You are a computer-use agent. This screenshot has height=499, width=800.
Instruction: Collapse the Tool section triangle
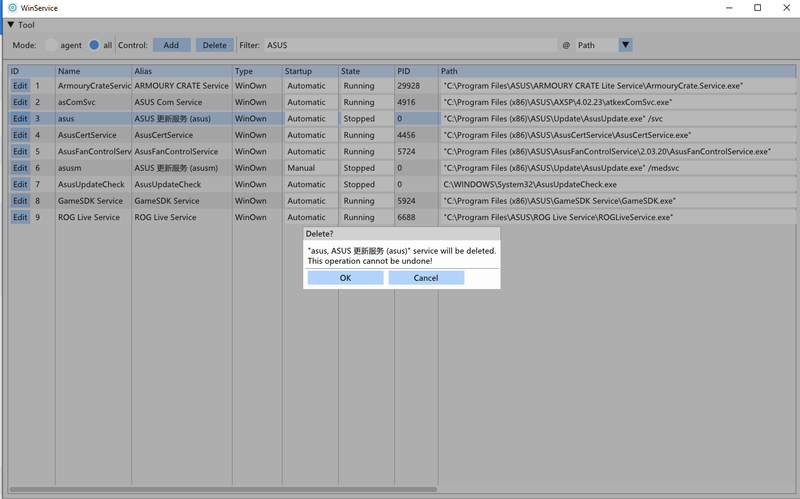(x=10, y=24)
